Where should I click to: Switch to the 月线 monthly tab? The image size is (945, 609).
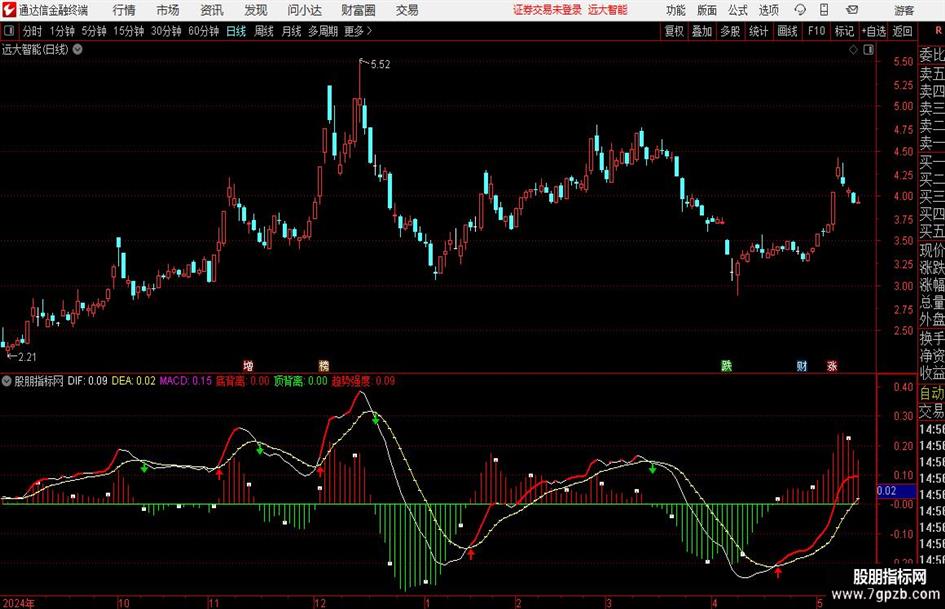(x=292, y=31)
